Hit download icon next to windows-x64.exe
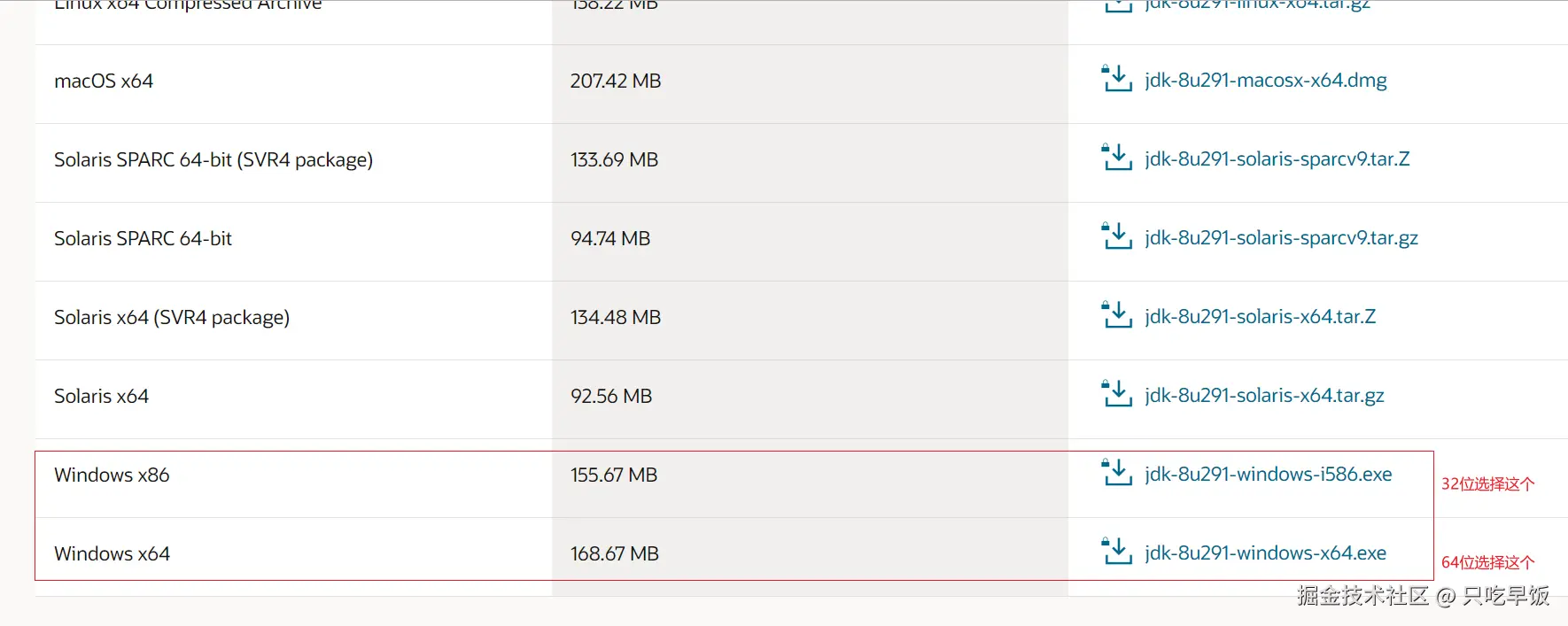Screen dimensions: 1568x626 1116,552
